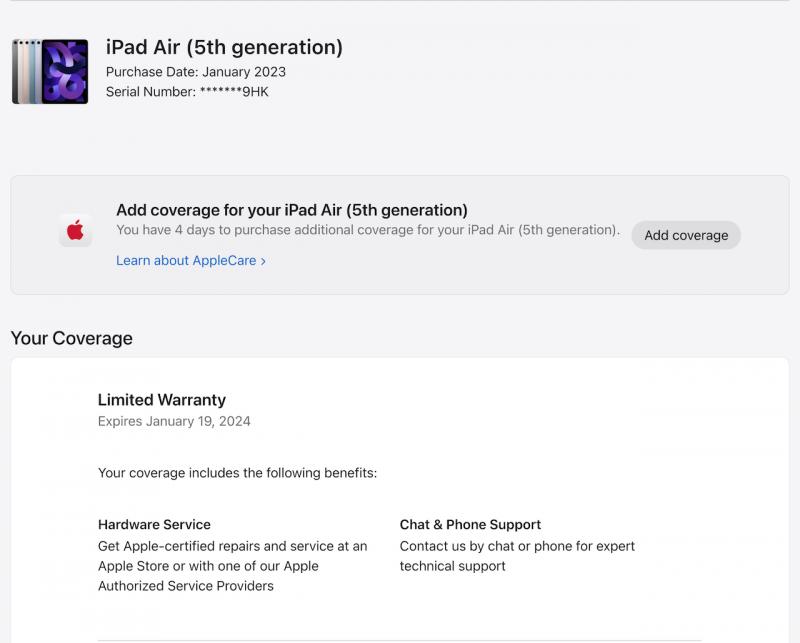Open the iPad Air product image
Screen dimensions: 800x643
pyautogui.click(x=50, y=71)
